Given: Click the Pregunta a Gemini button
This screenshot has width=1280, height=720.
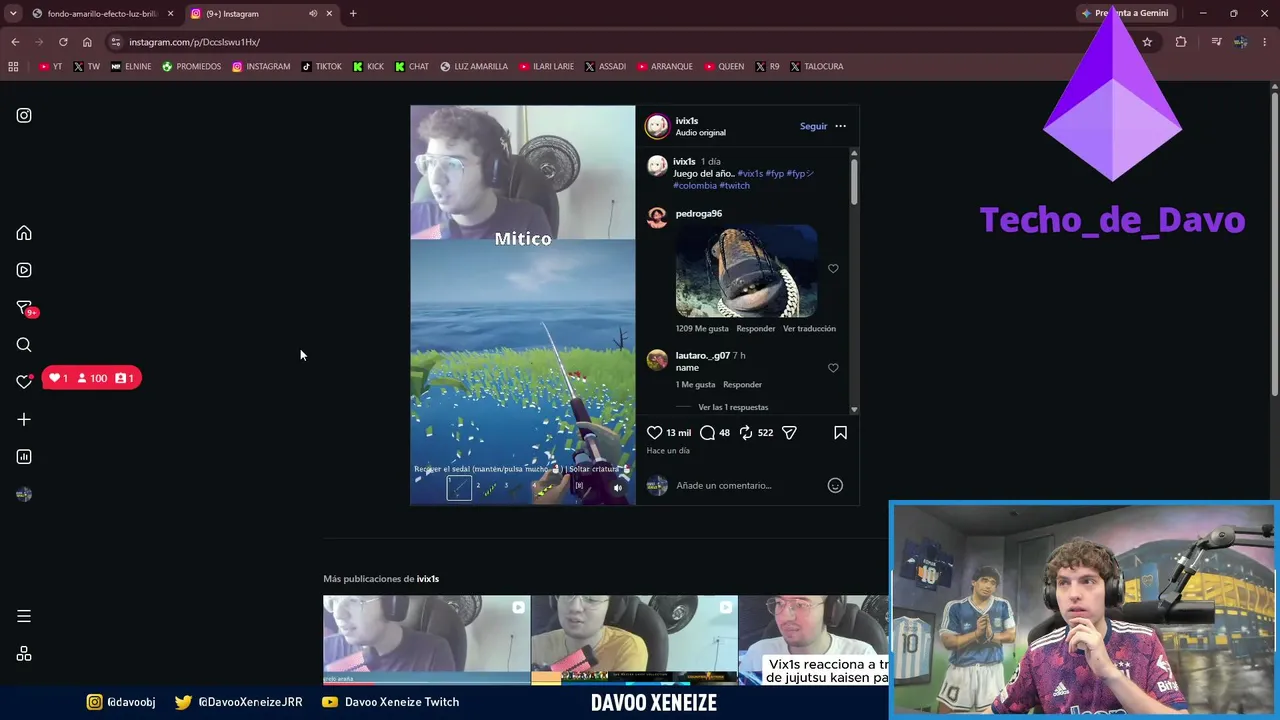Looking at the screenshot, I should coord(1124,13).
